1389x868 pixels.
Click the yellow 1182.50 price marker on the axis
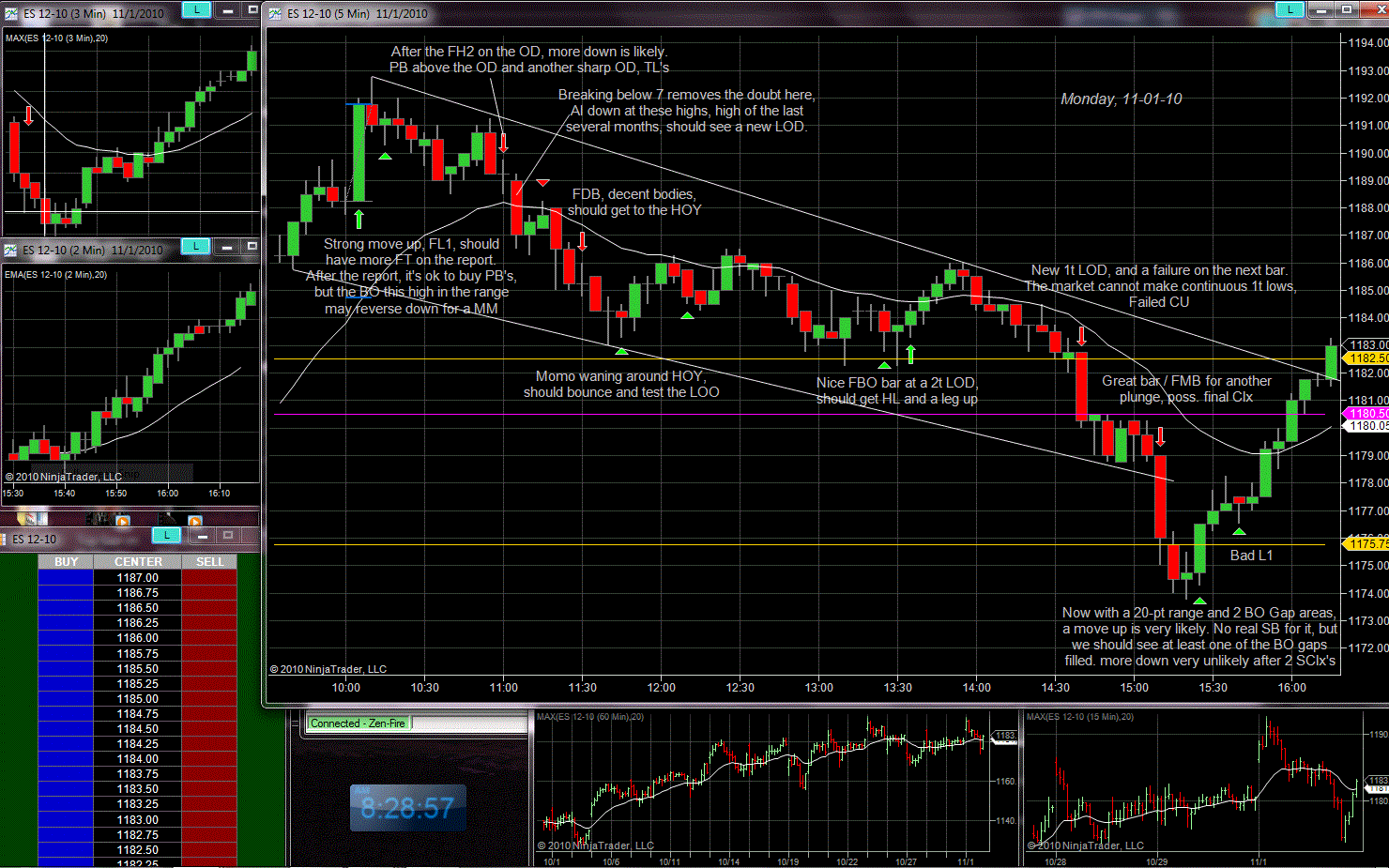(x=1366, y=358)
